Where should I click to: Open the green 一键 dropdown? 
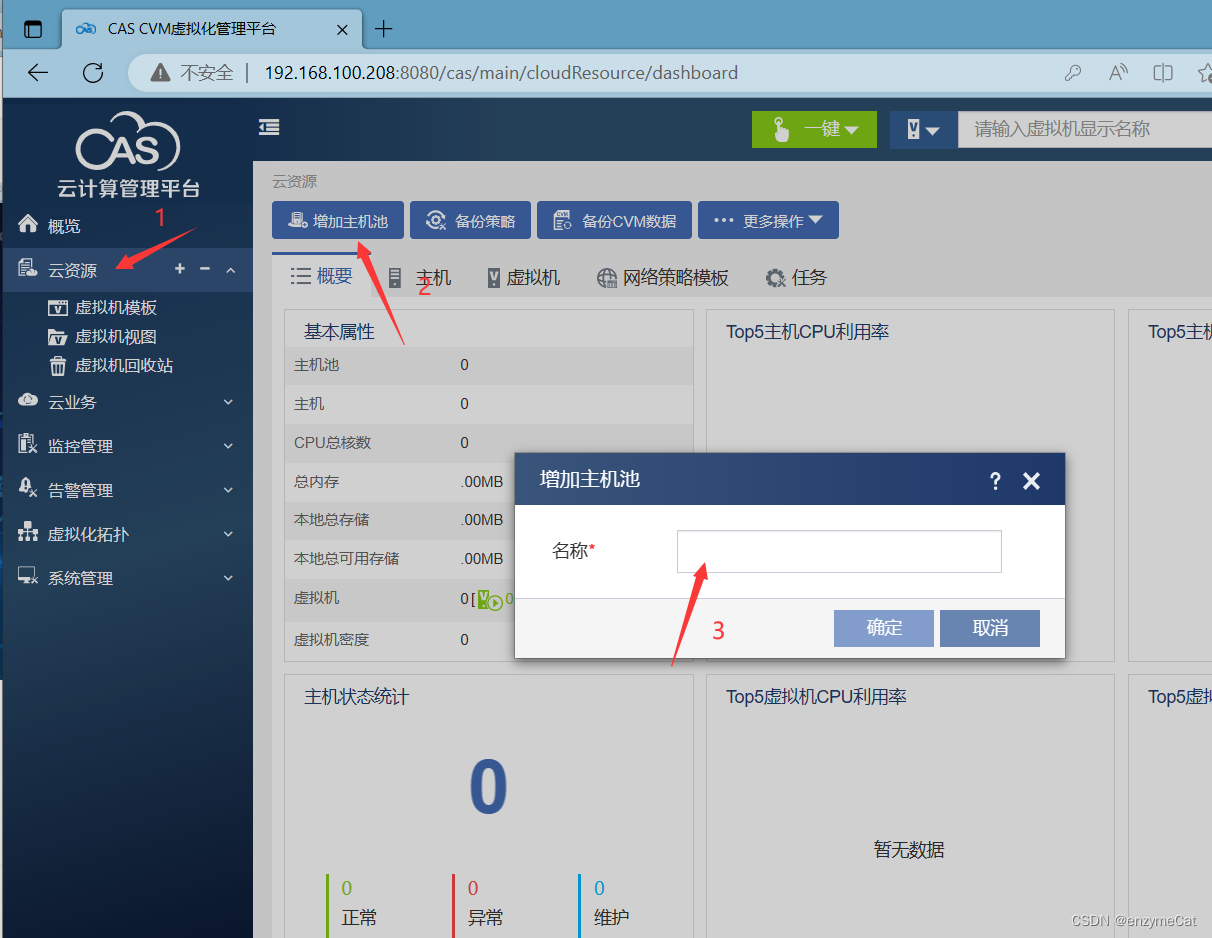813,129
